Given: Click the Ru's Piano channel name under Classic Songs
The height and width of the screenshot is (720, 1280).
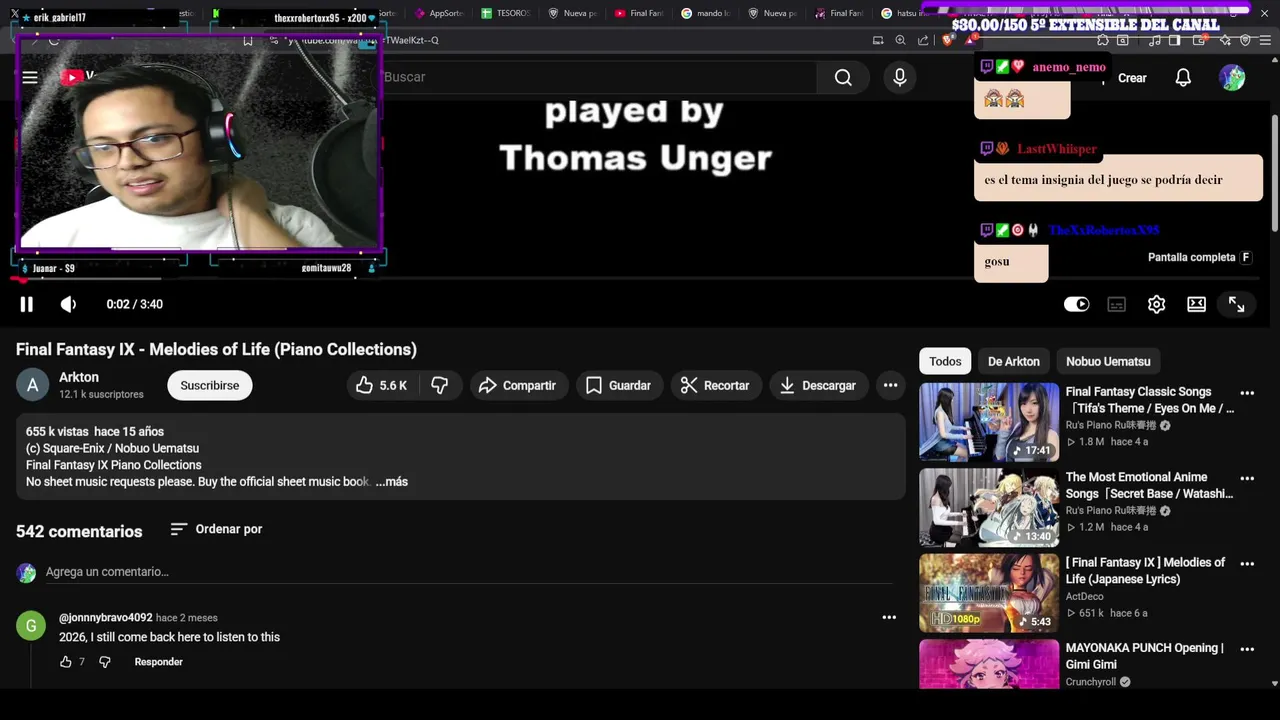Looking at the screenshot, I should [x=1110, y=425].
